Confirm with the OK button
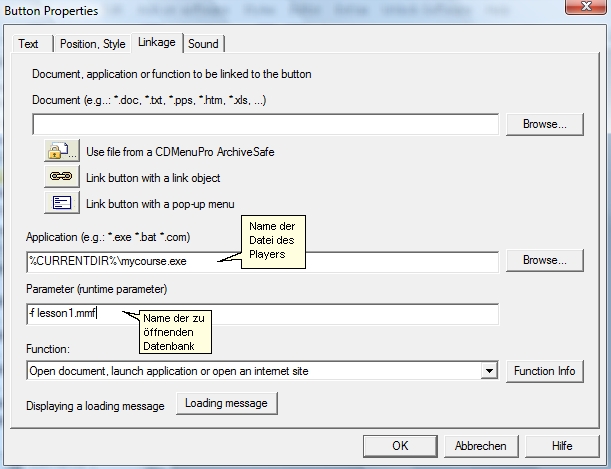Screen dimensions: 611x469 click(x=400, y=446)
